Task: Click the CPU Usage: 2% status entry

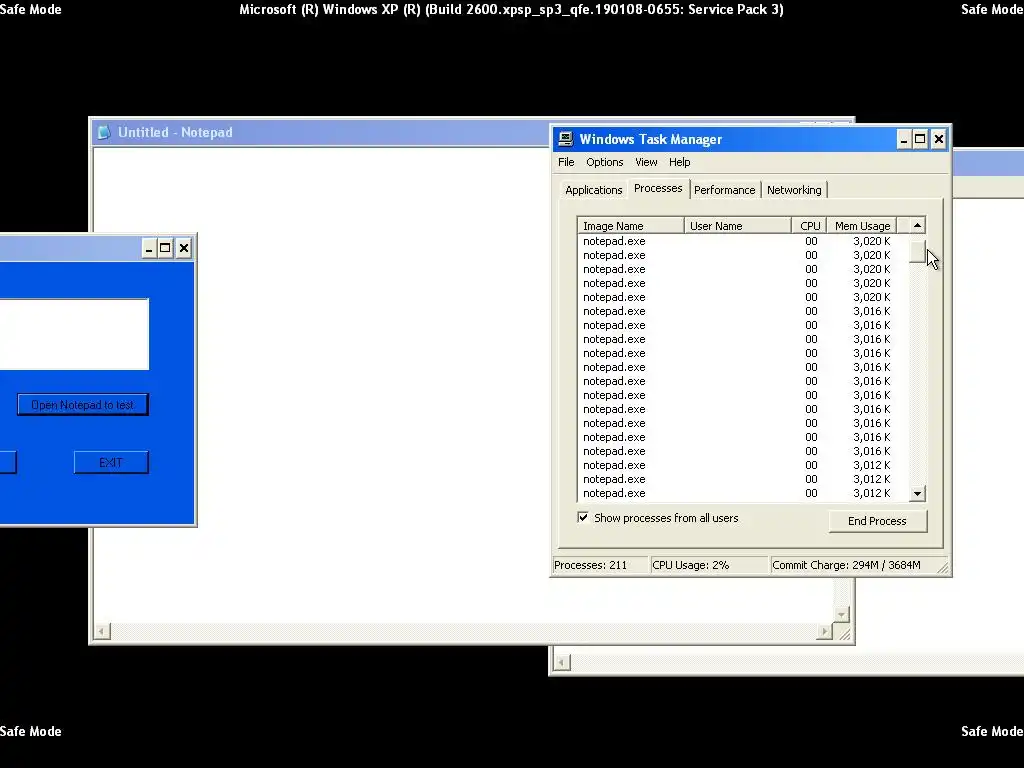Action: coord(709,565)
